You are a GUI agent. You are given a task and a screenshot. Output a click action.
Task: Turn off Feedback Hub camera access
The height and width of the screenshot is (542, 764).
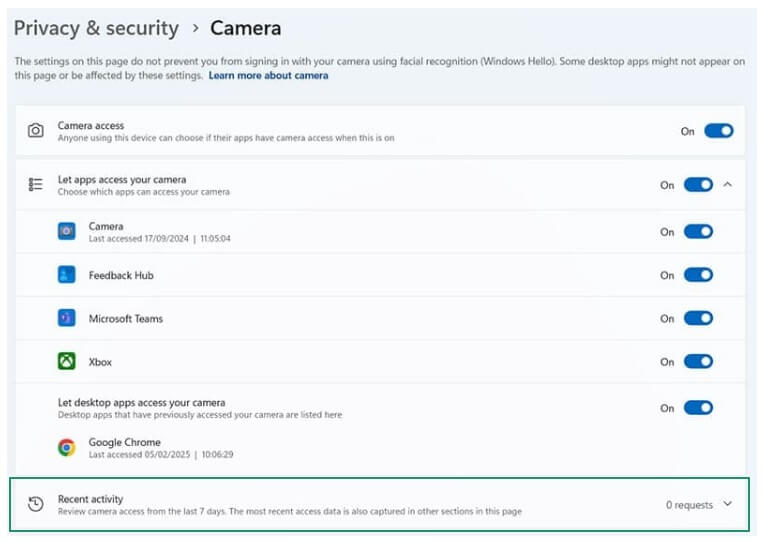click(697, 275)
